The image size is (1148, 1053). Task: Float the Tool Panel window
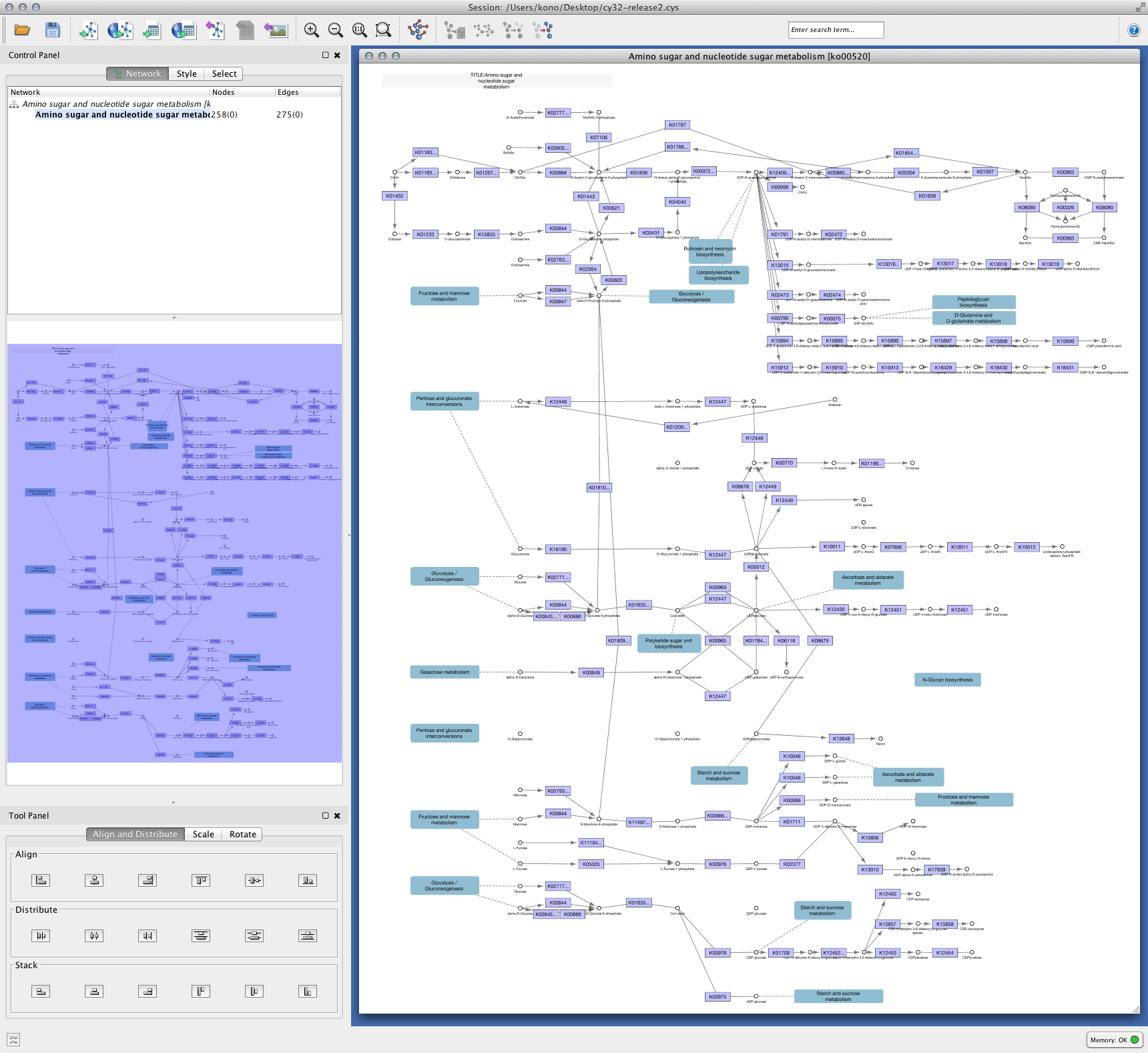326,815
